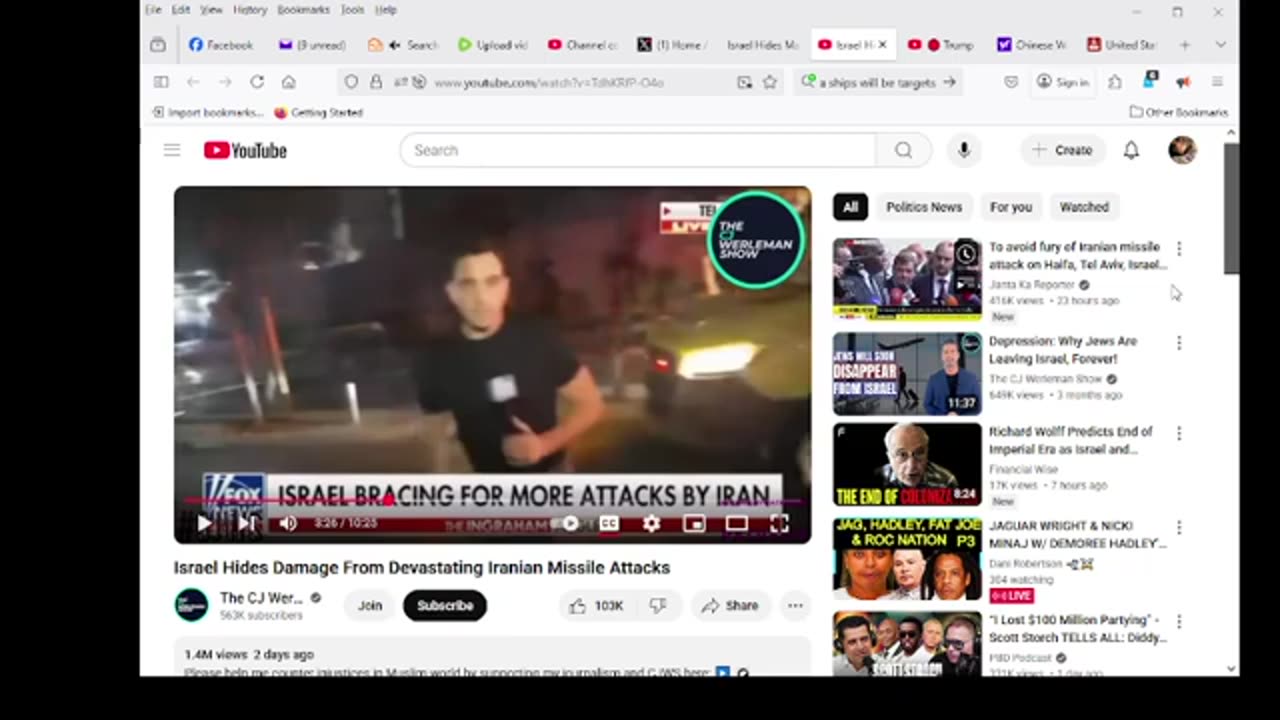Select the Politics News filter chip
Screen dimensions: 1280x720
(924, 207)
